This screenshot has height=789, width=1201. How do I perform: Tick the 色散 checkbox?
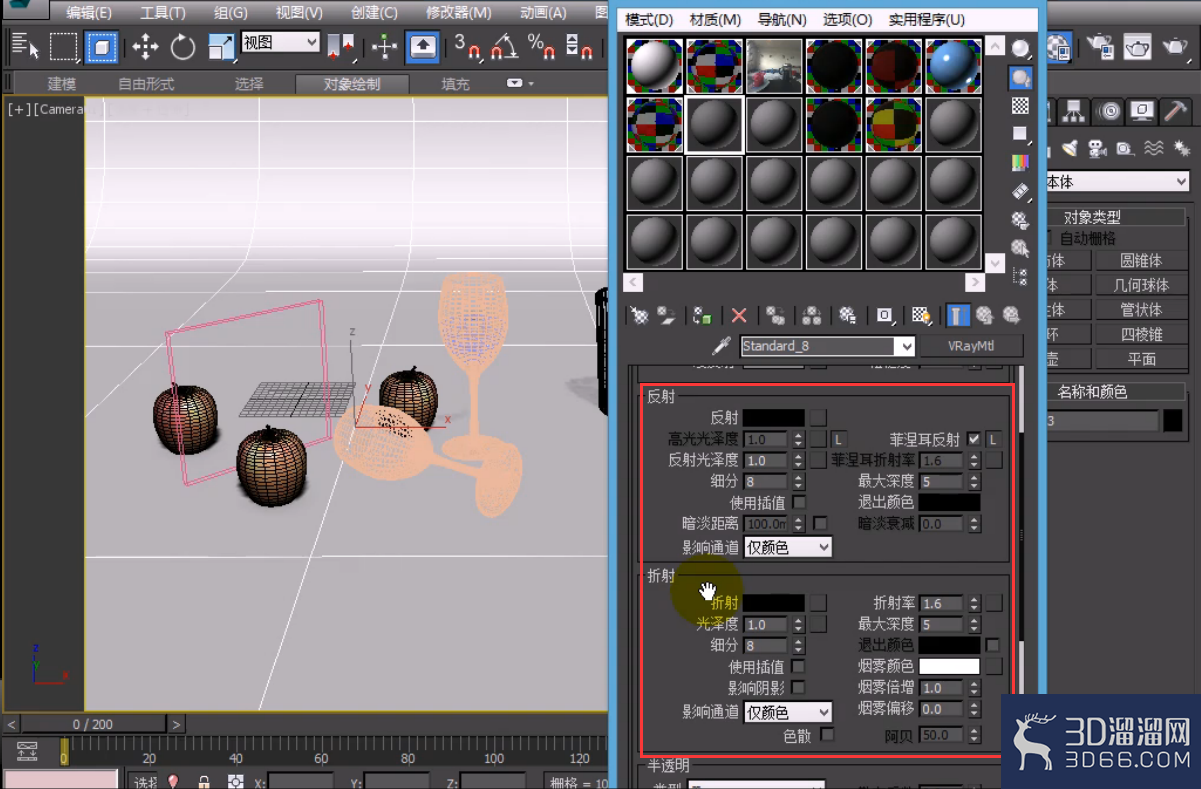tap(827, 735)
